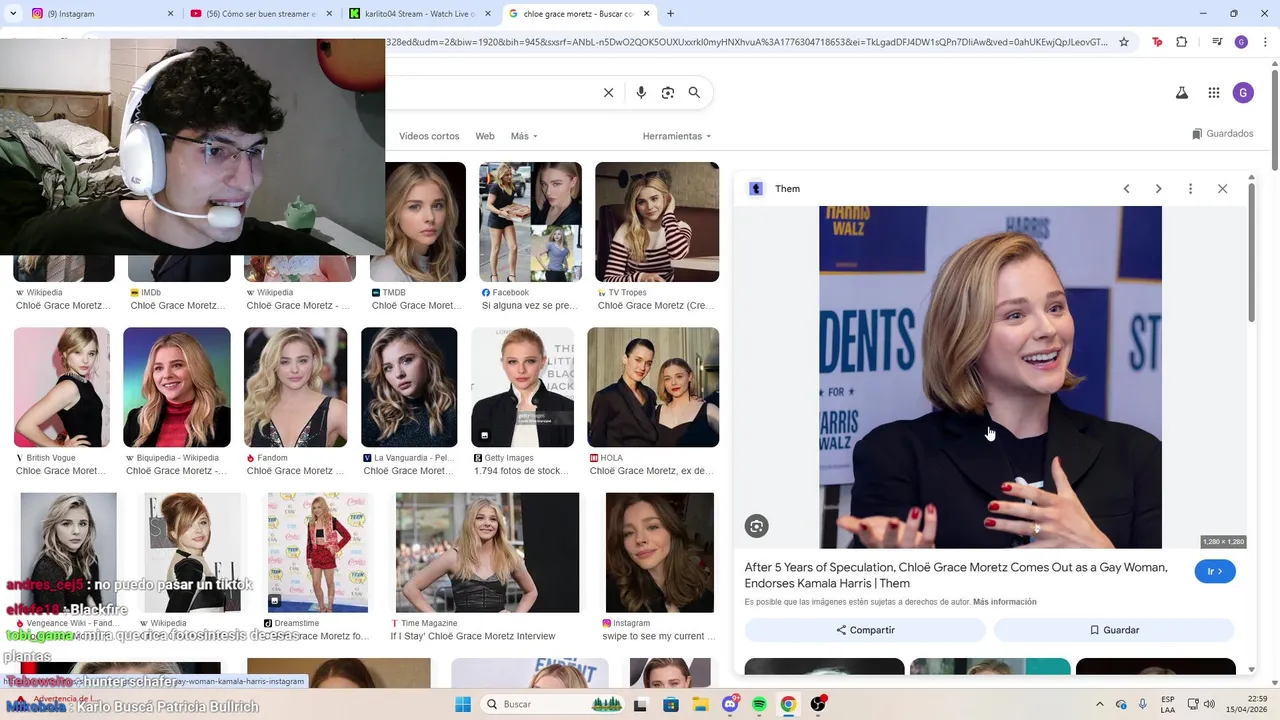Viewport: 1280px width, 720px height.
Task: Open the Windows Start menu
Action: [462, 704]
